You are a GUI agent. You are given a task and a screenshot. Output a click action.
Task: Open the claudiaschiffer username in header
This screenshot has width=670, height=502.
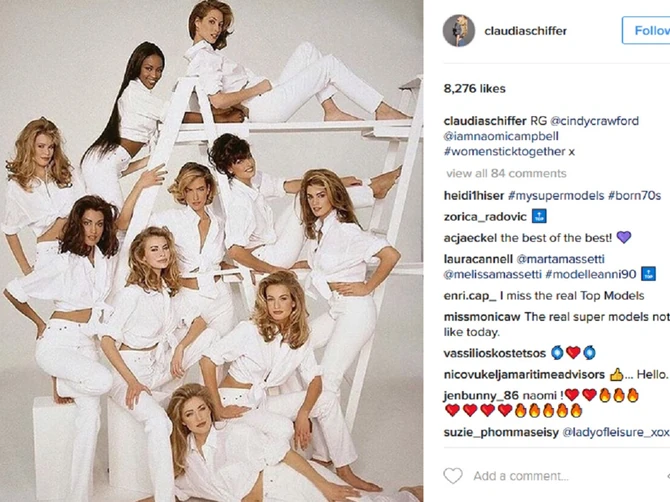pyautogui.click(x=525, y=31)
